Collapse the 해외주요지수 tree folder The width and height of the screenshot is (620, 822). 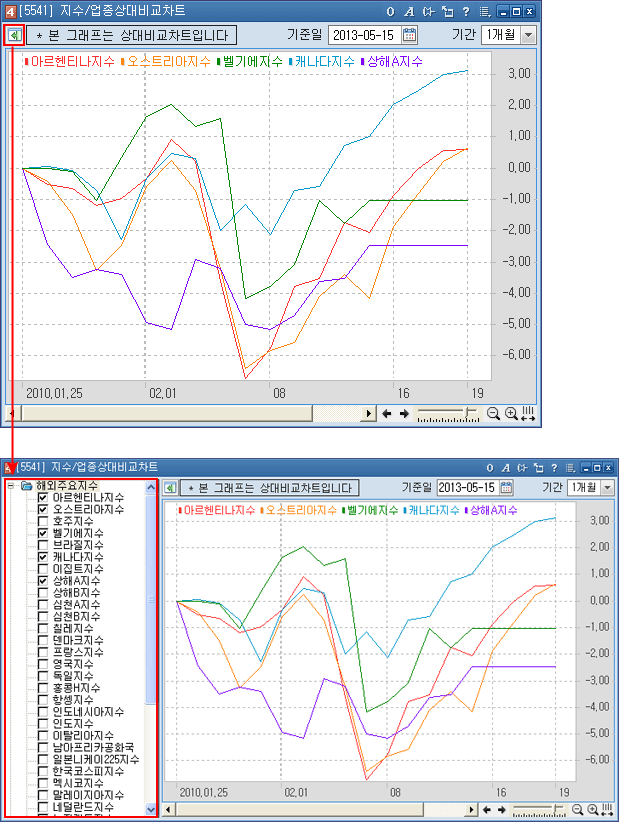10,486
